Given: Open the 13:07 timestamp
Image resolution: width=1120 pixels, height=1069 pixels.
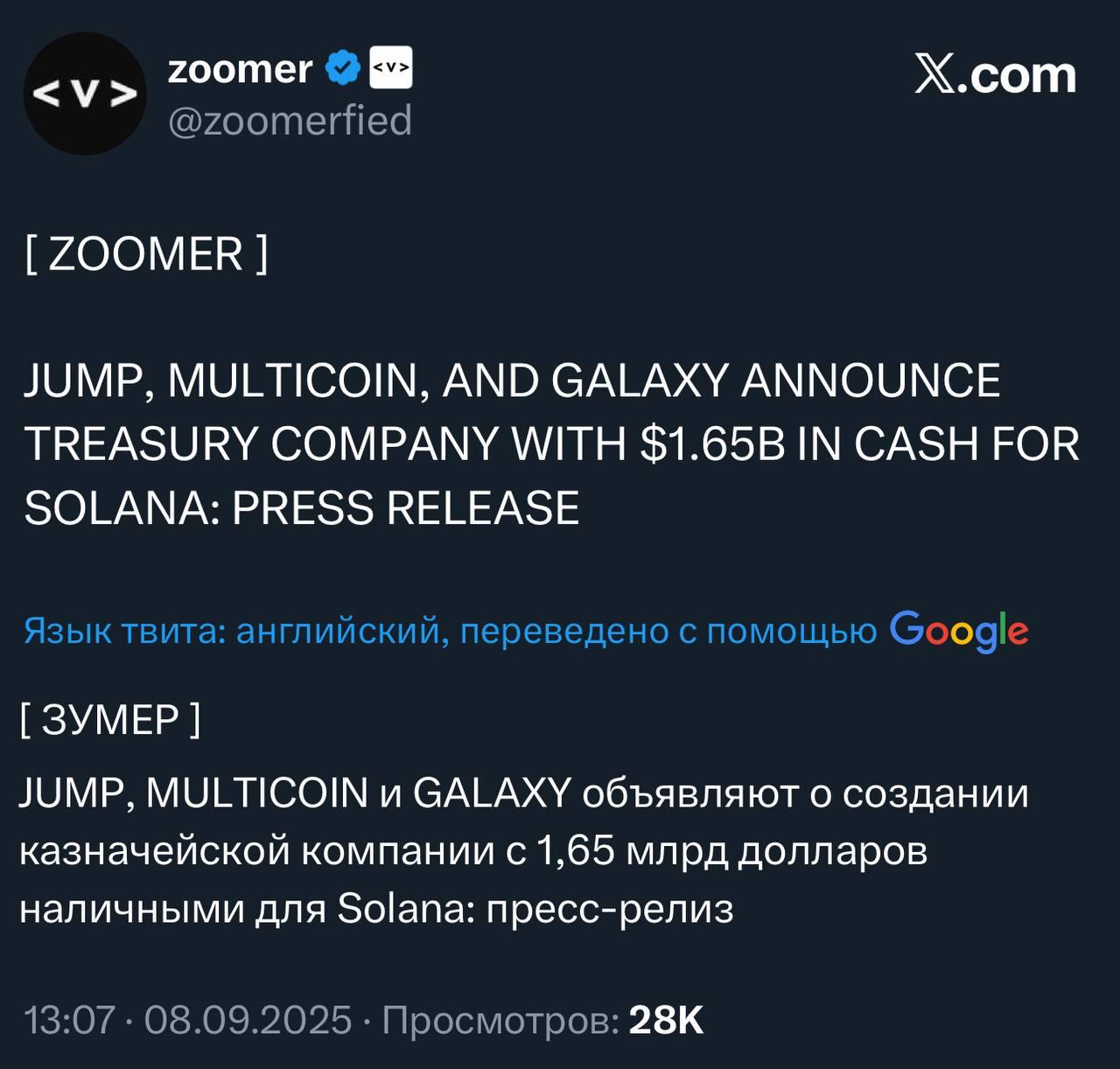Looking at the screenshot, I should (x=70, y=1020).
